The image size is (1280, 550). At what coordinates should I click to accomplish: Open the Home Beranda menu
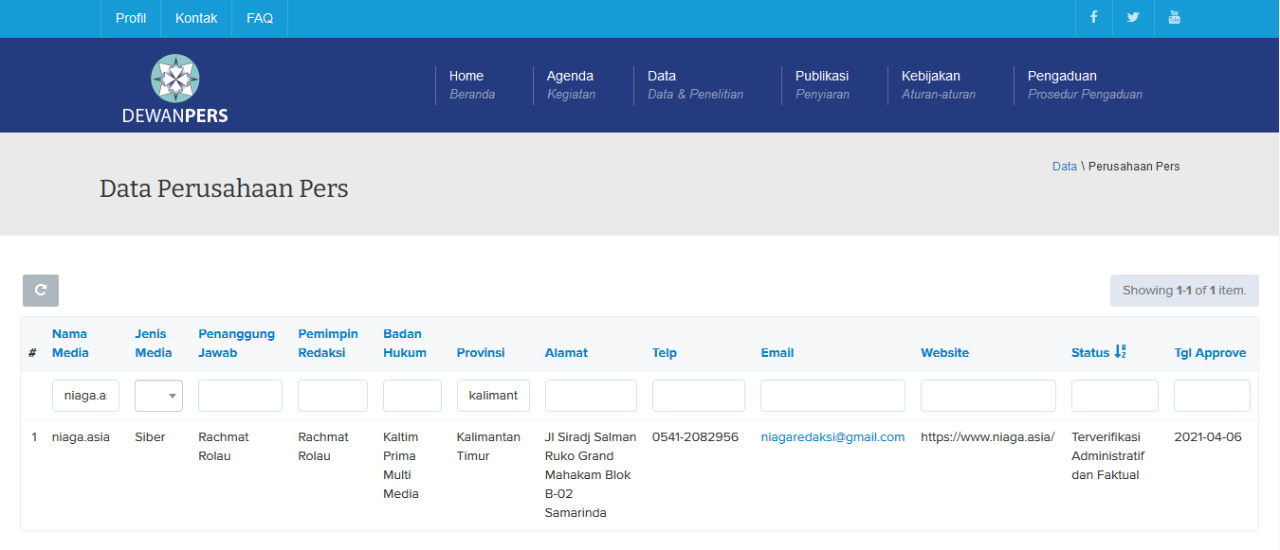coord(472,85)
